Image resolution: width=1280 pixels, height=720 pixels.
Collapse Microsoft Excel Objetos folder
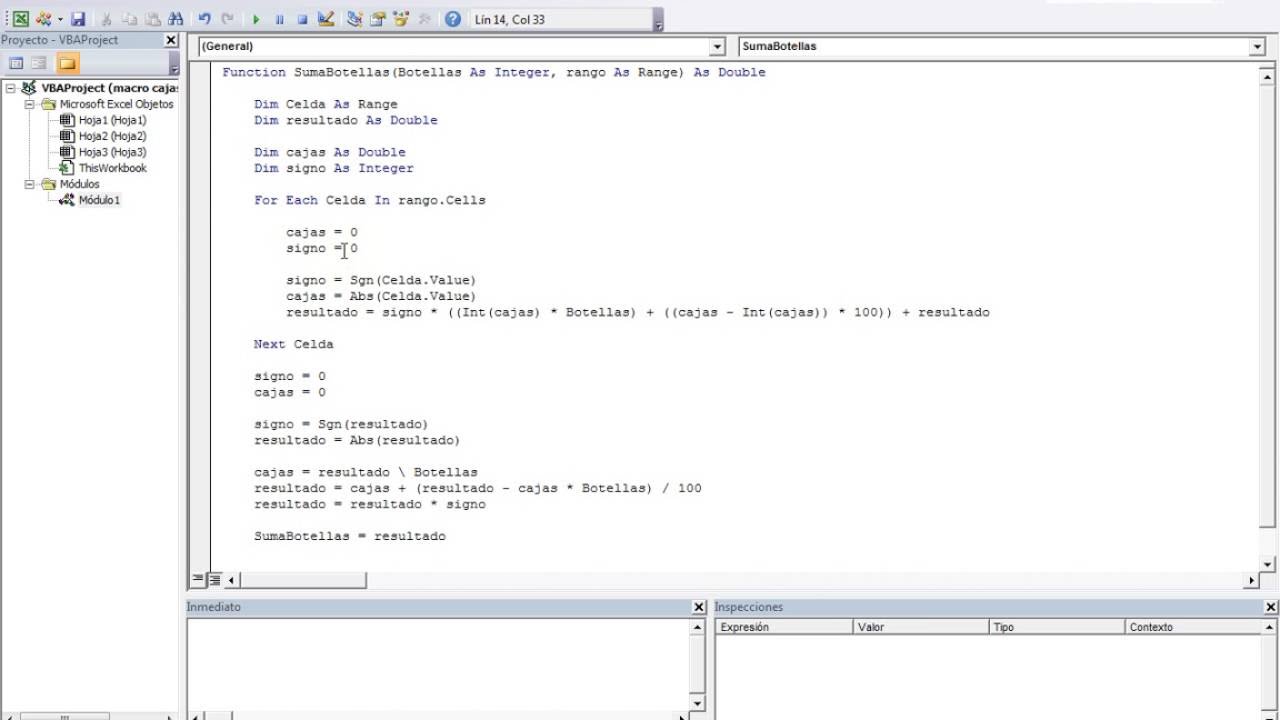click(x=30, y=104)
